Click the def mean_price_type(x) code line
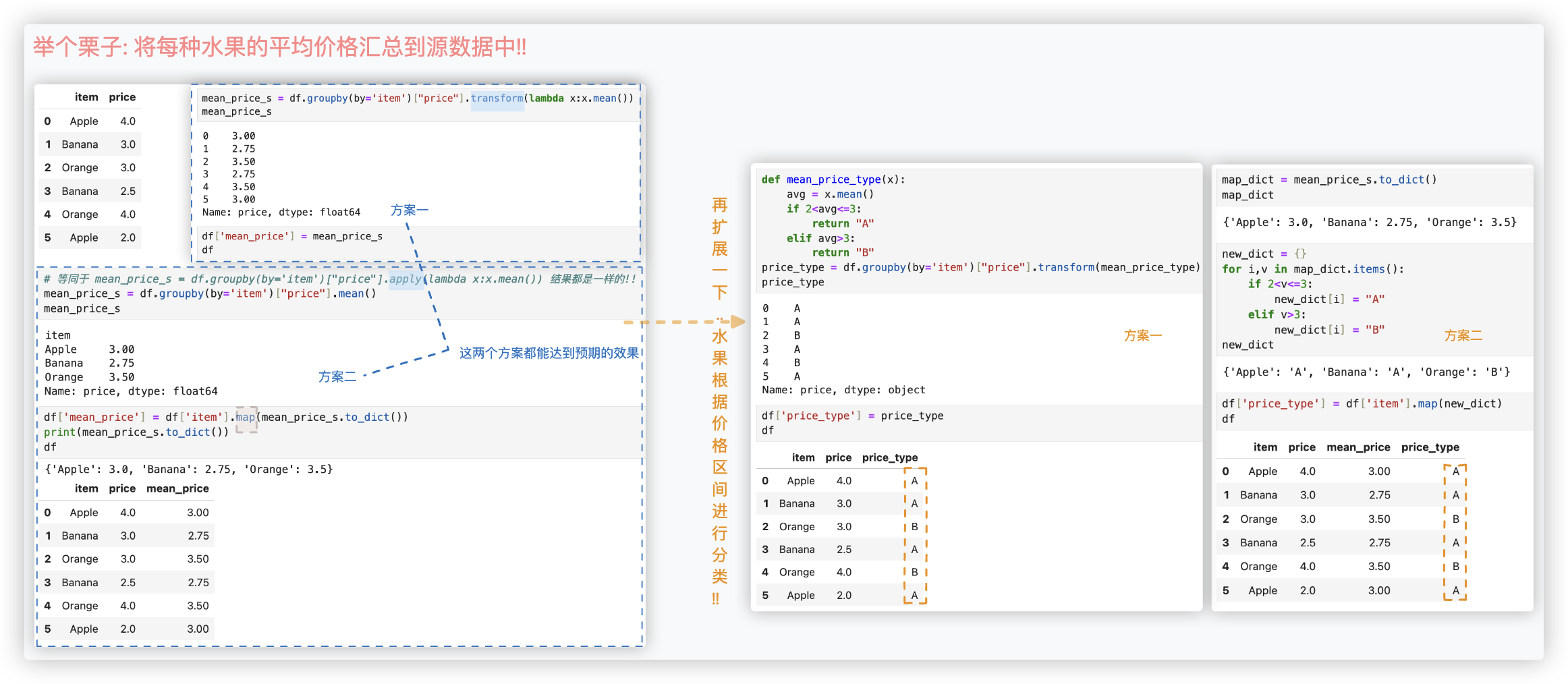This screenshot has height=684, width=1568. pyautogui.click(x=833, y=180)
